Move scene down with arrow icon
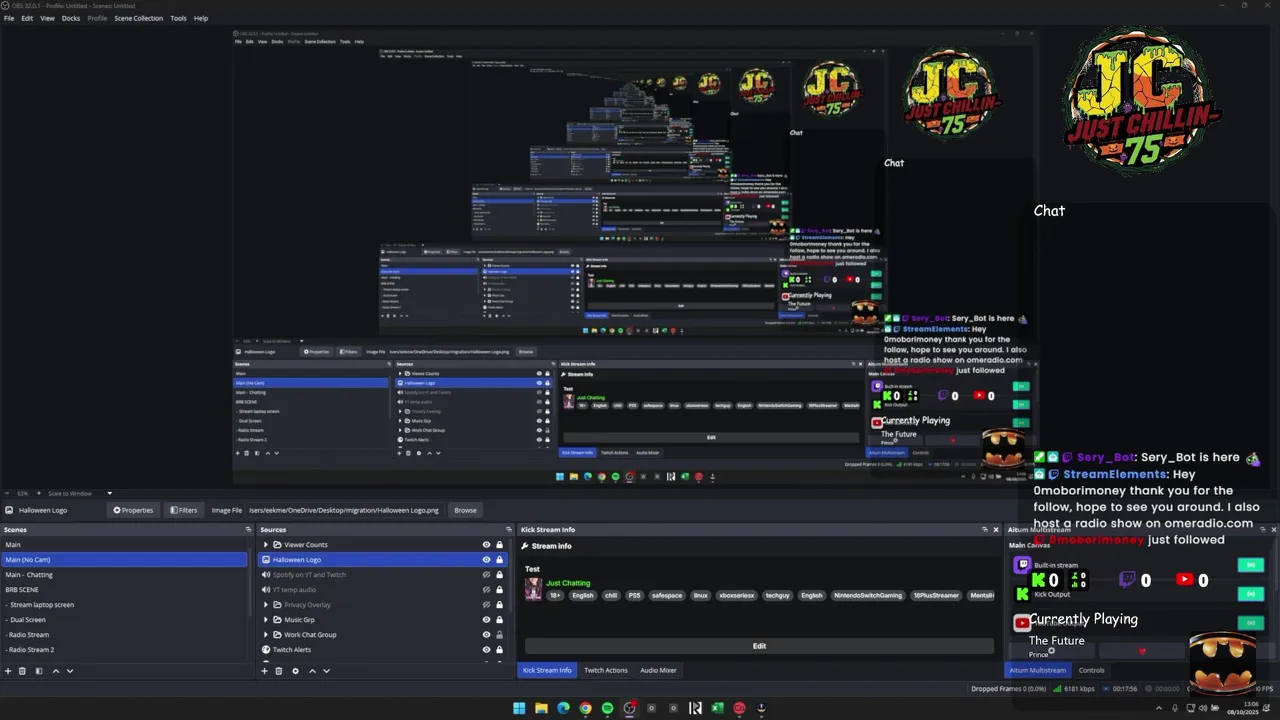This screenshot has height=720, width=1280. (69, 671)
